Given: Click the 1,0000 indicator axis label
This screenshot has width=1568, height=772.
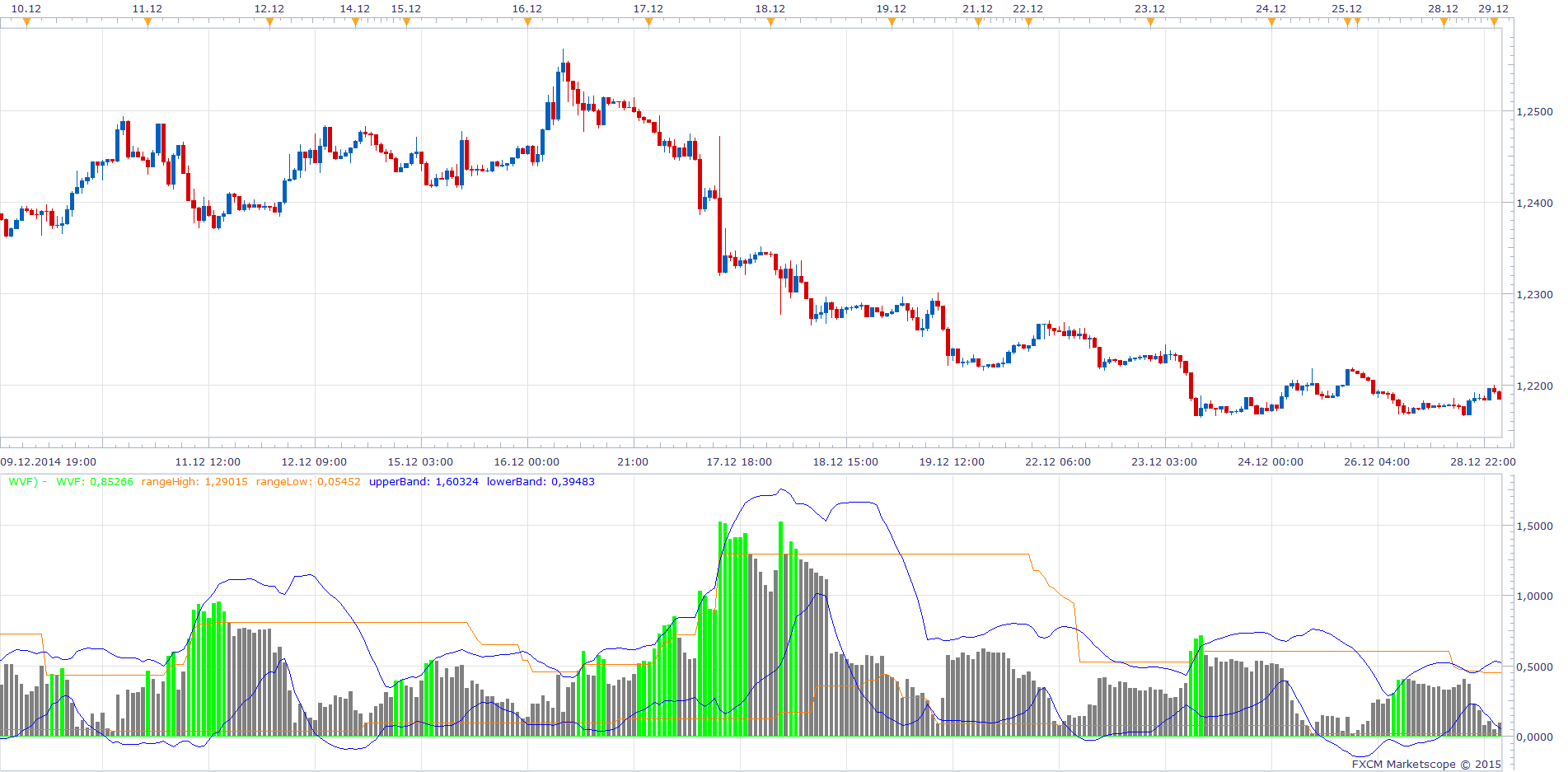Looking at the screenshot, I should coord(1534,597).
